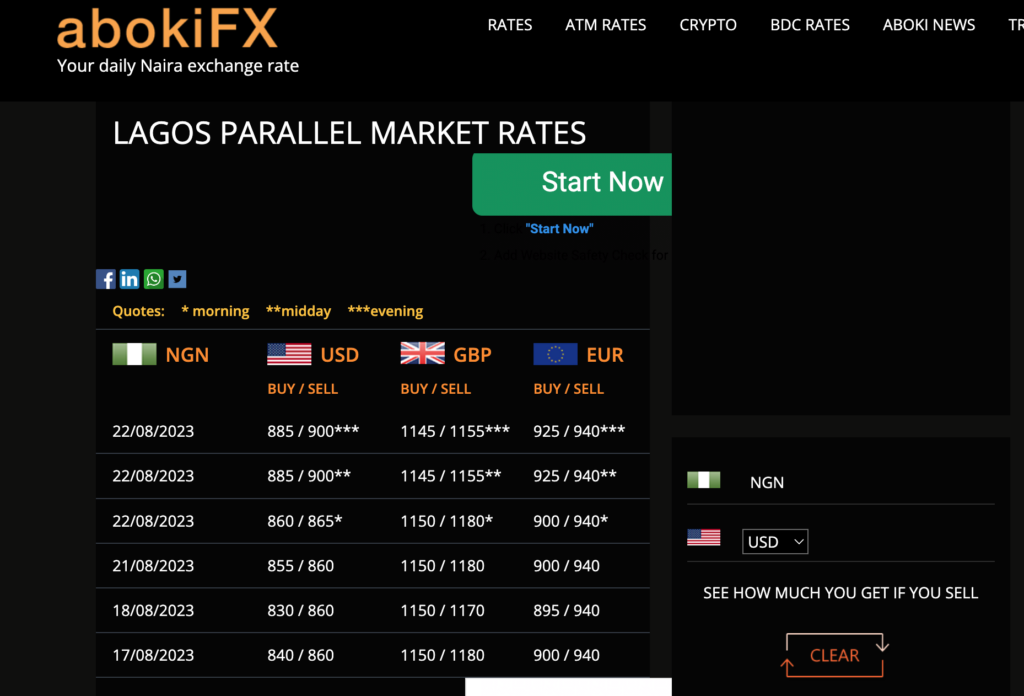
Task: Open the USD currency dropdown
Action: pyautogui.click(x=775, y=542)
